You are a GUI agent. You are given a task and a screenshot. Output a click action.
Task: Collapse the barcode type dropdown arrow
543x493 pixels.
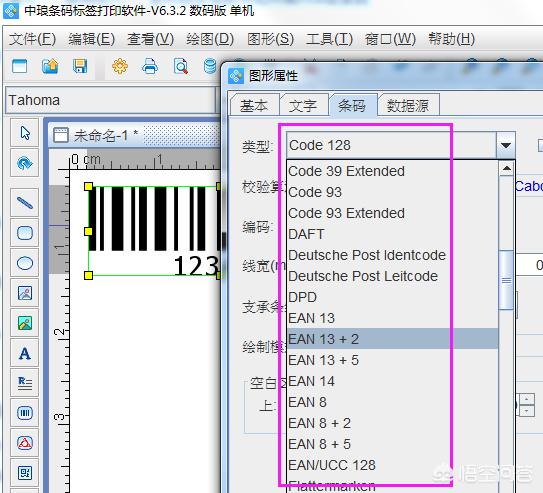pyautogui.click(x=506, y=145)
